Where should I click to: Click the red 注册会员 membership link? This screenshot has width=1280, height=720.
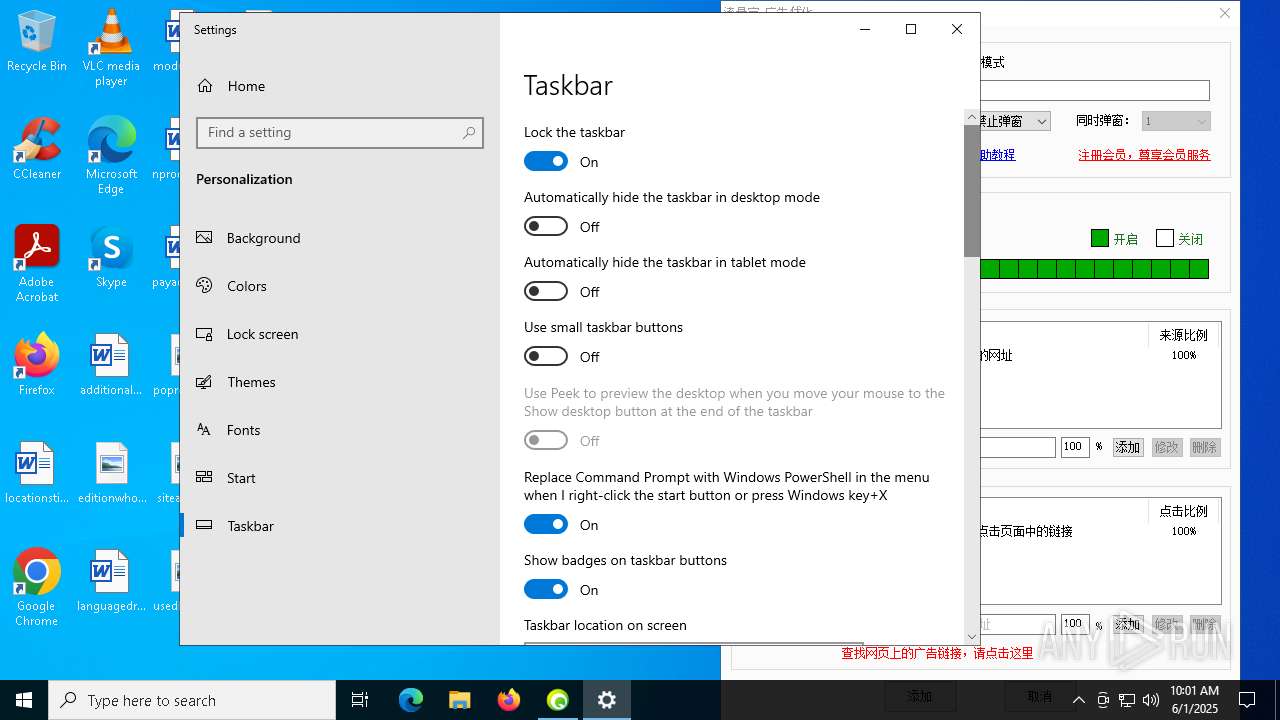1144,155
